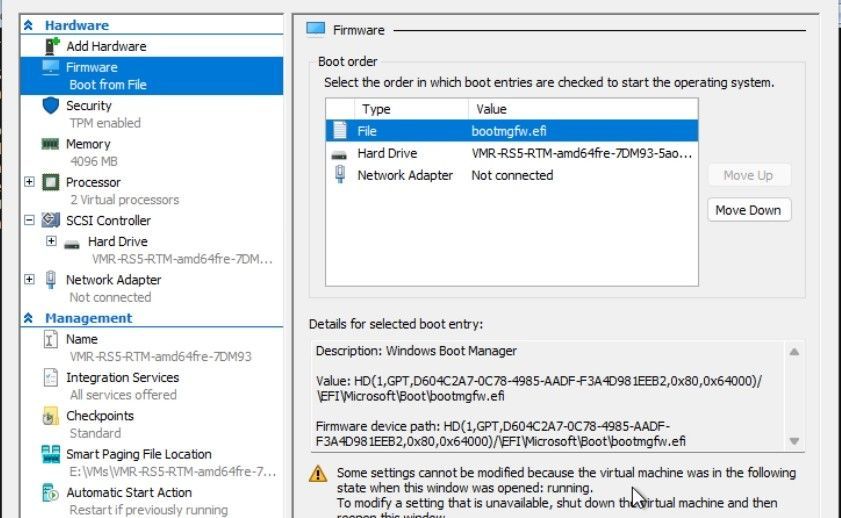
Task: Select Network Adapter boot entry row
Action: tap(512, 175)
